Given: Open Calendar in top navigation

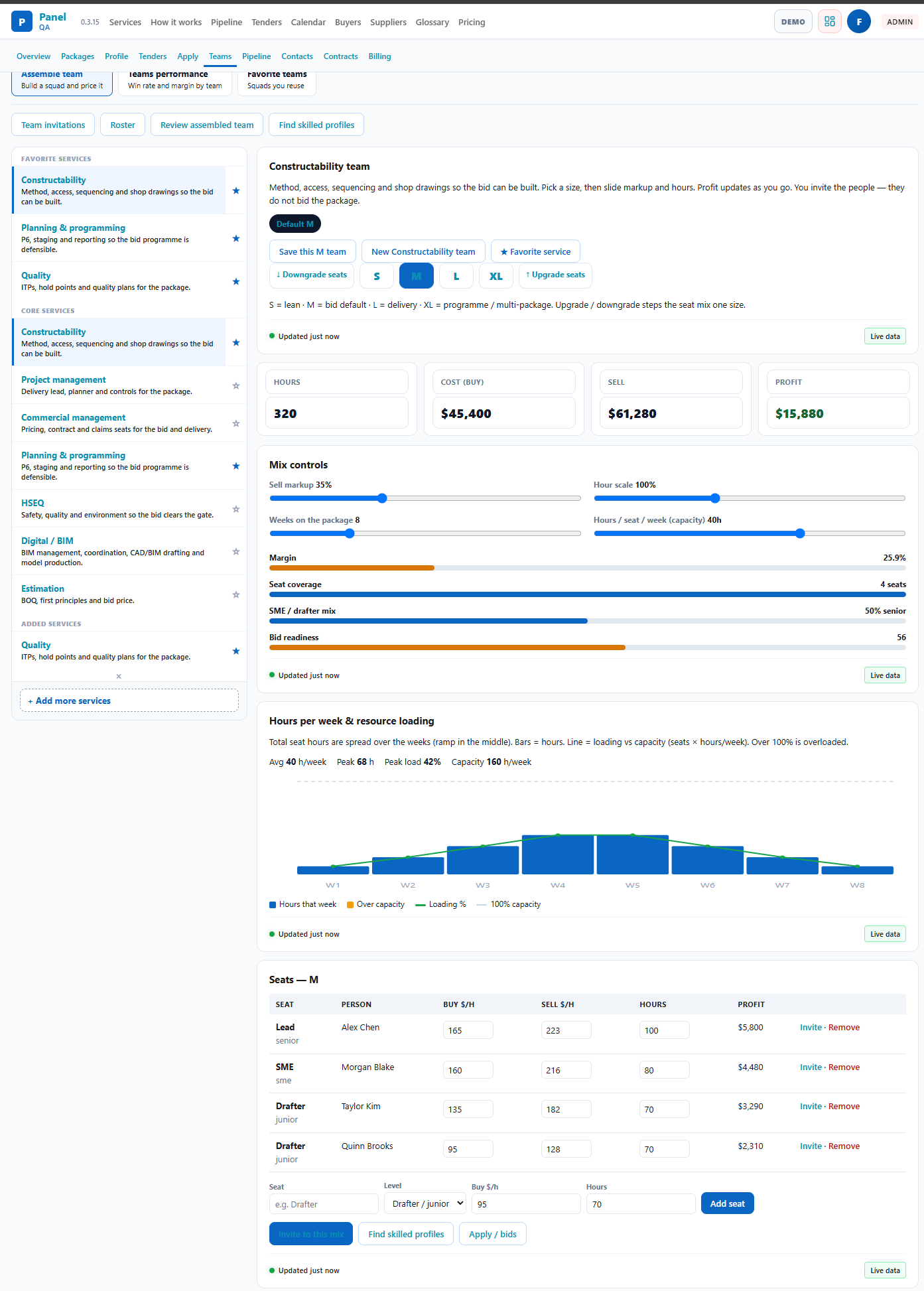Looking at the screenshot, I should click(308, 22).
